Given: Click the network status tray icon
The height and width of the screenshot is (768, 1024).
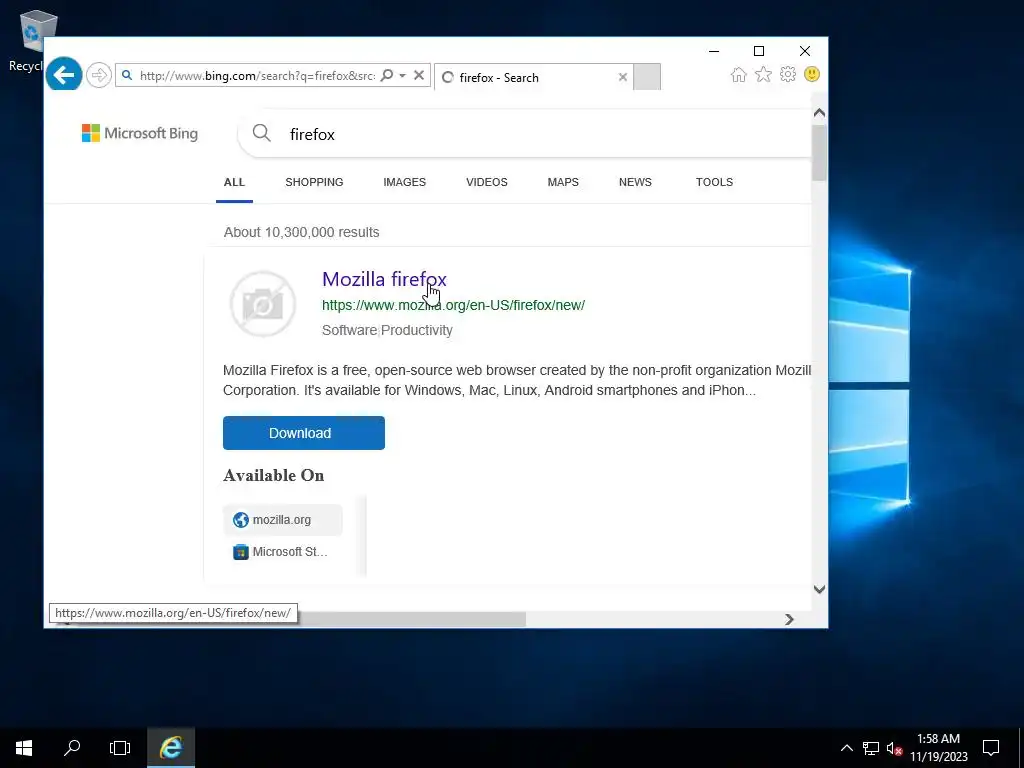Looking at the screenshot, I should tap(871, 748).
